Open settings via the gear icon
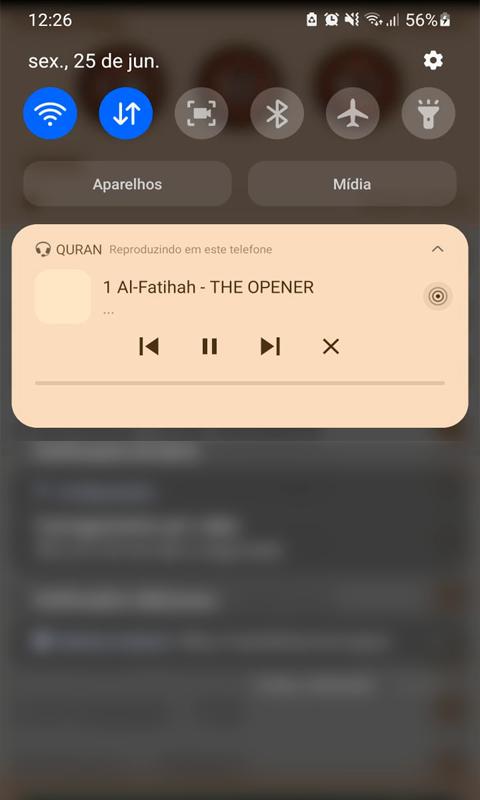480x800 pixels. point(433,61)
